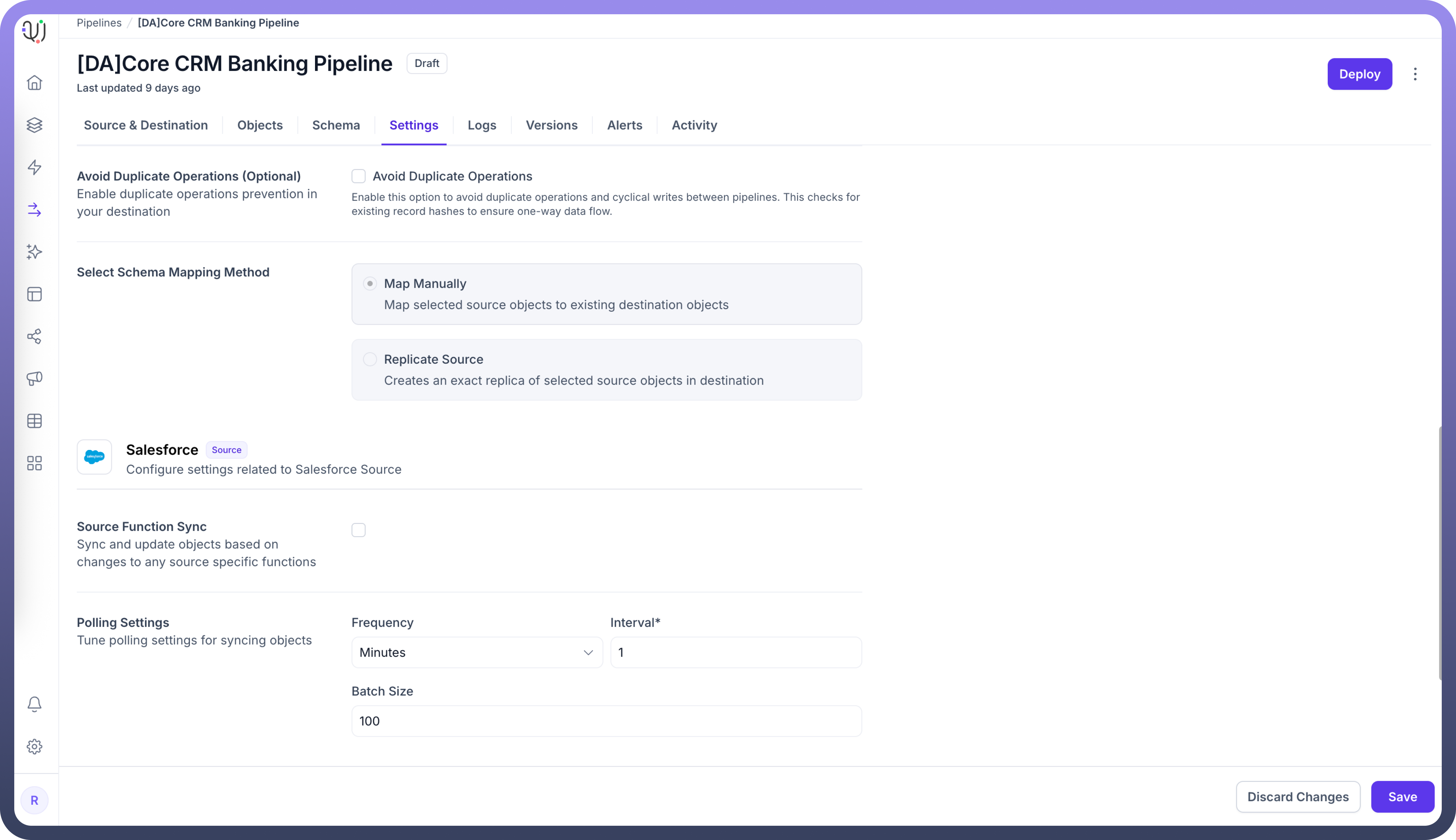Click the notifications bell icon
This screenshot has width=1456, height=840.
pyautogui.click(x=35, y=704)
